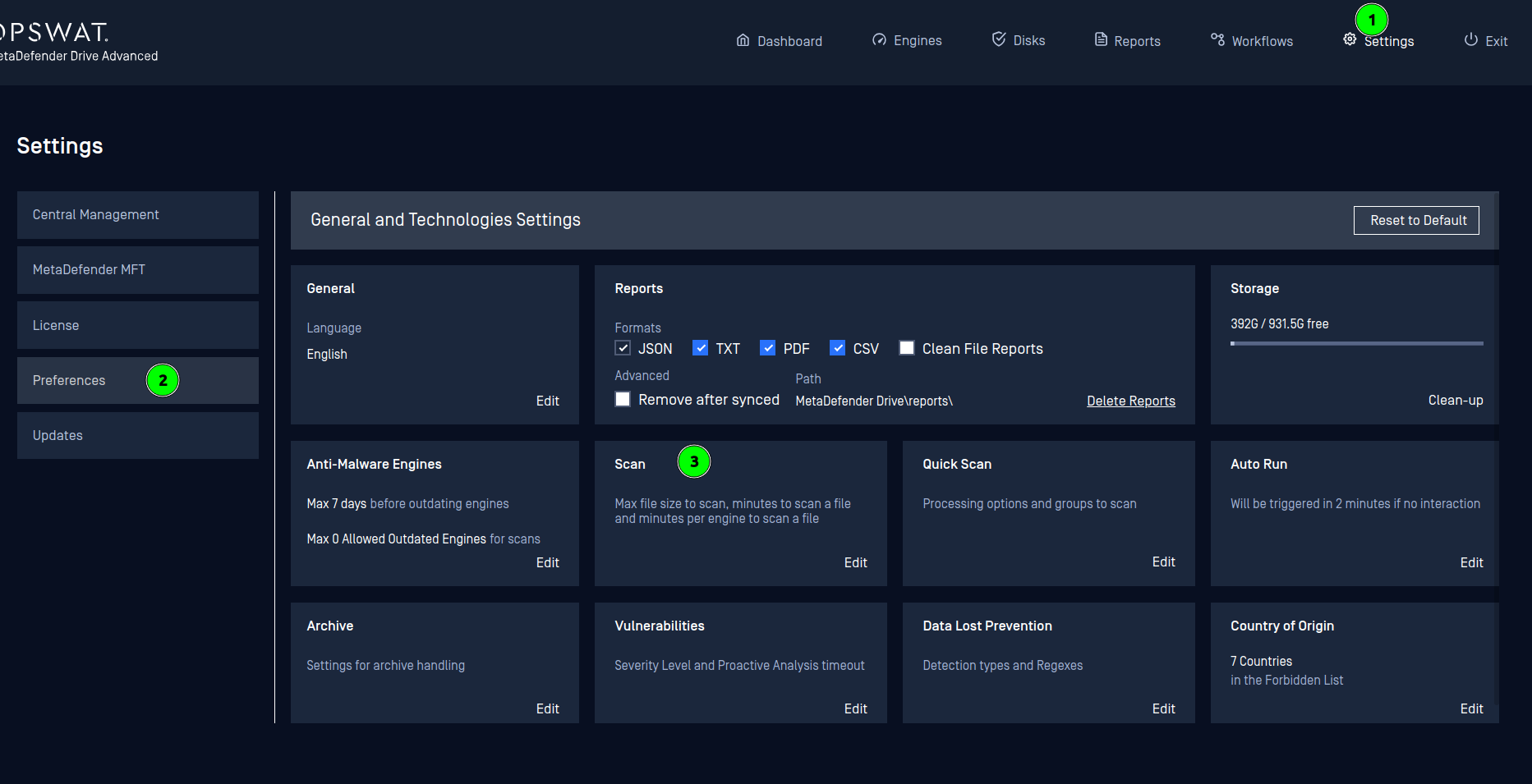Screen dimensions: 1532x784
Task: Edit Country of Origin settings
Action: (1471, 708)
